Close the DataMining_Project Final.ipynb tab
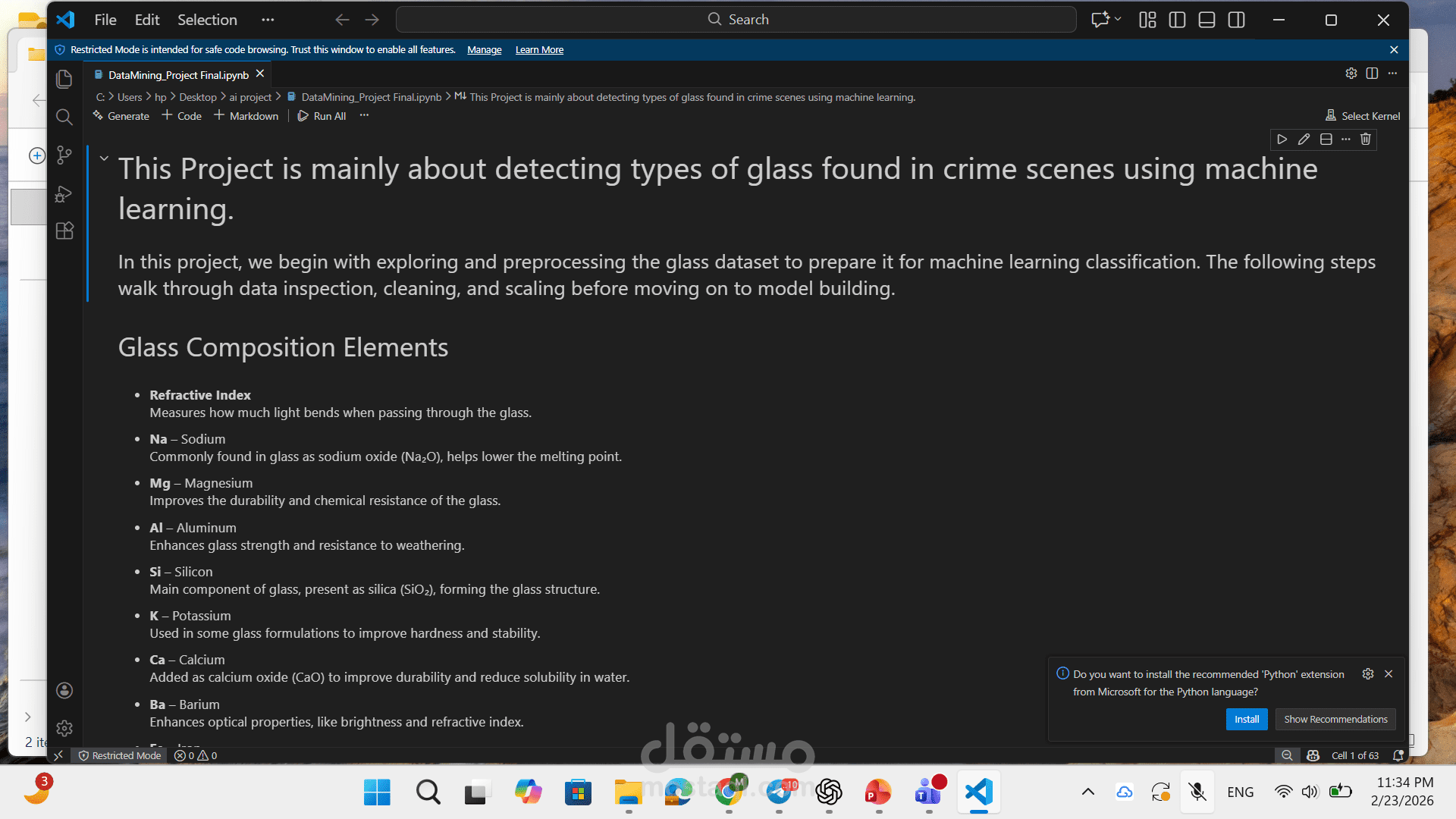 click(260, 74)
